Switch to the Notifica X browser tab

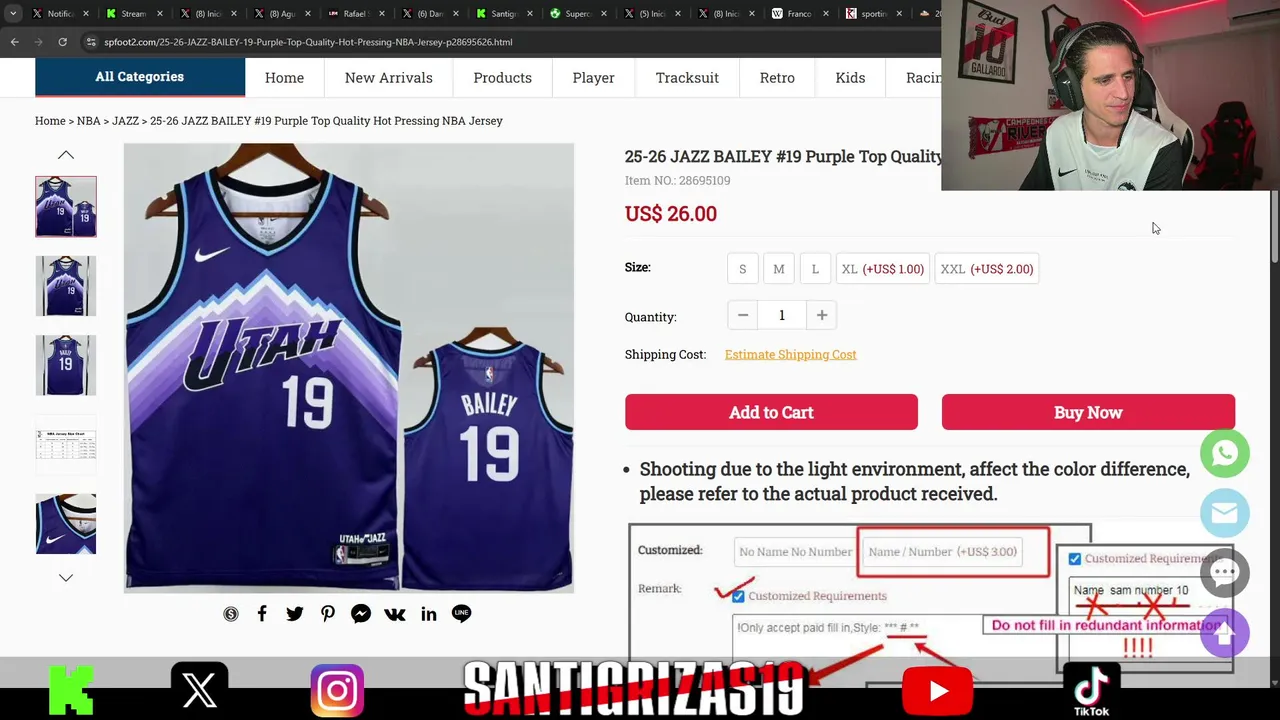[x=52, y=14]
